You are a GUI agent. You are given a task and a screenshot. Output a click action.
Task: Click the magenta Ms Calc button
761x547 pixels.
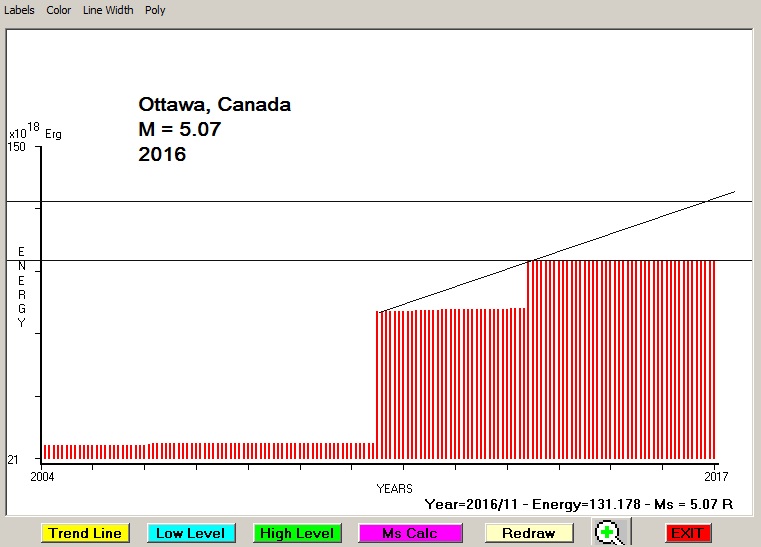tap(411, 533)
